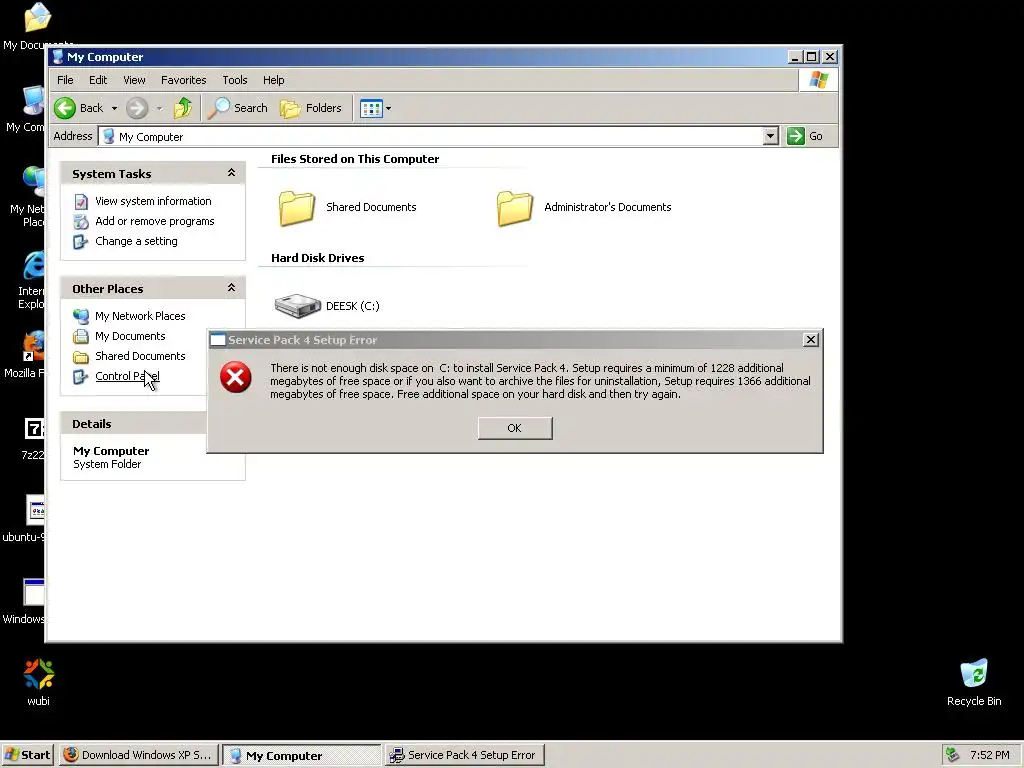Click the Windows flag logo in toolbar
Screen dimensions: 1024x768
point(818,80)
